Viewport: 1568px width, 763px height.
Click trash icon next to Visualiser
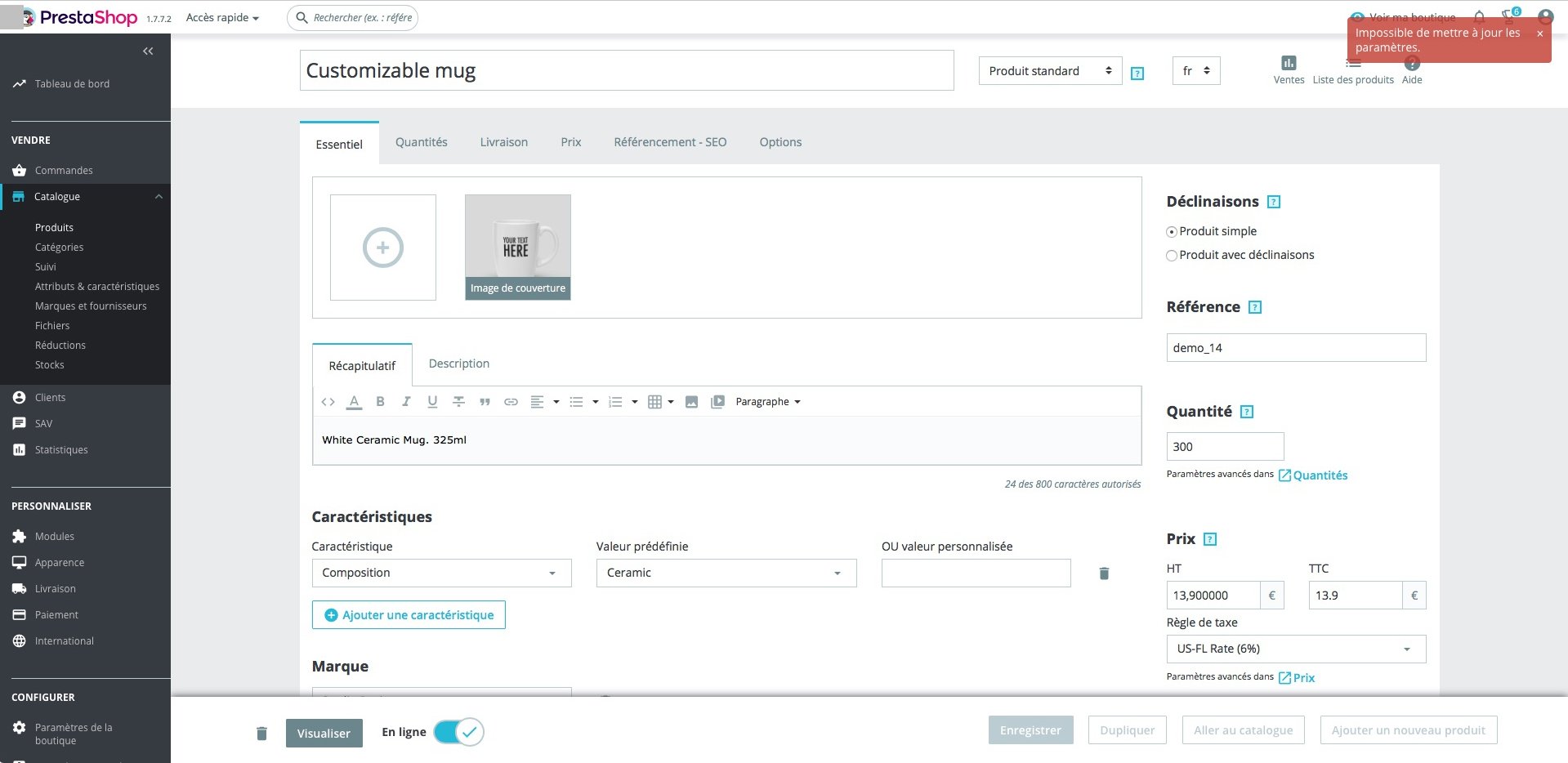[261, 734]
